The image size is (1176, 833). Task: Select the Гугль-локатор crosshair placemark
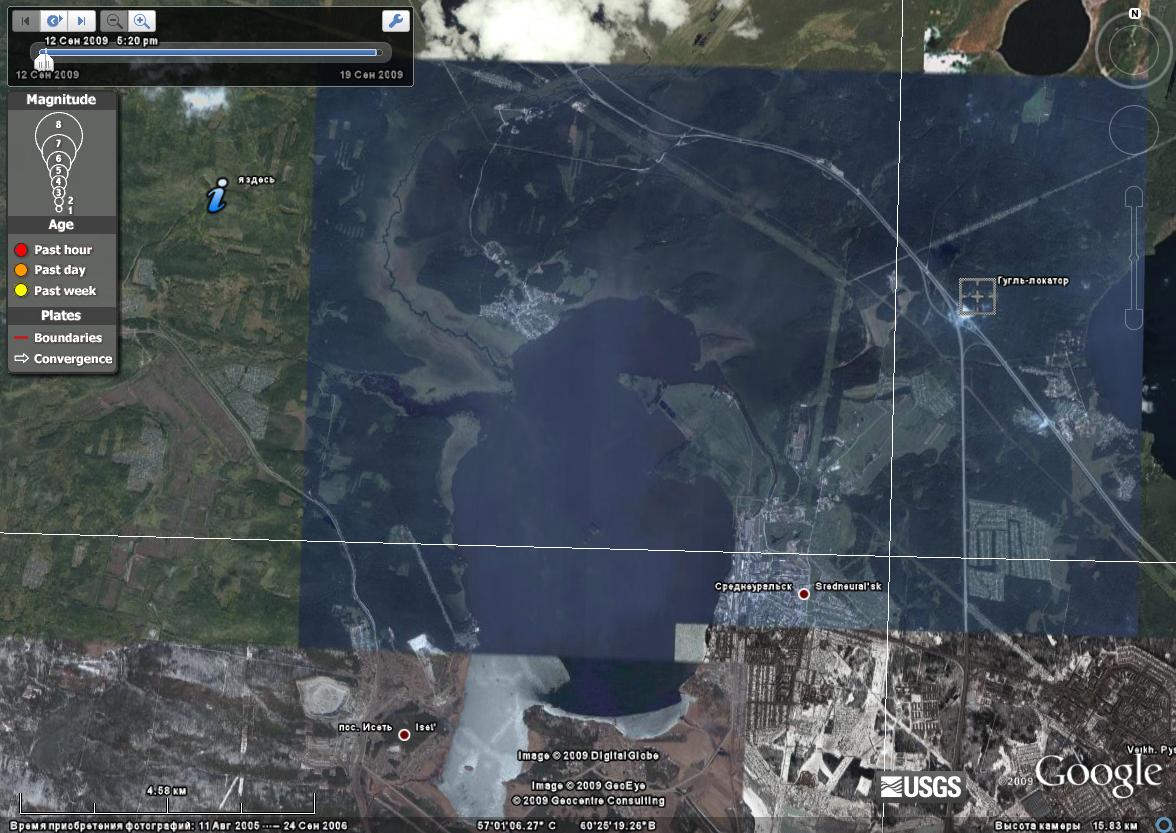(x=977, y=297)
